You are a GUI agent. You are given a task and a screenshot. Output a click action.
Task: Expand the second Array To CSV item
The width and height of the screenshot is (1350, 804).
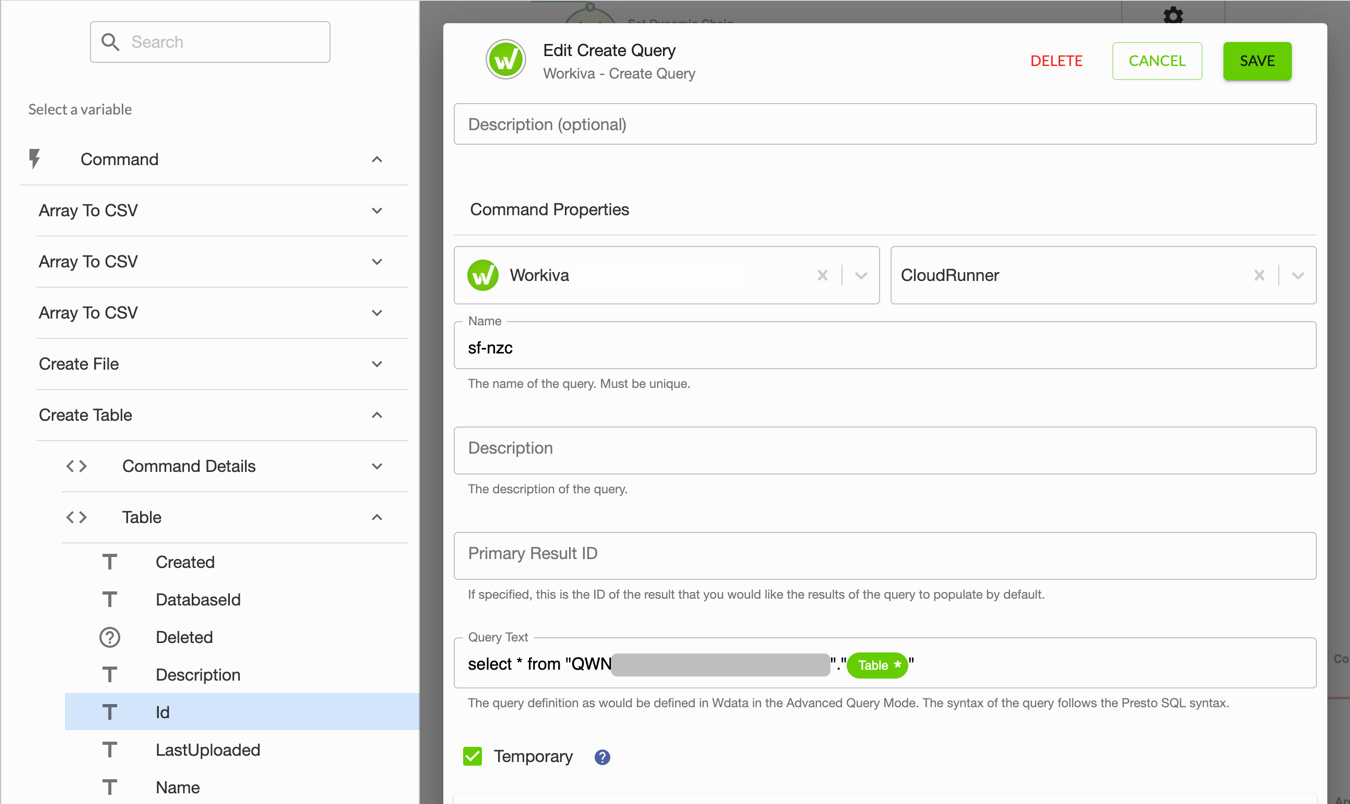[377, 261]
